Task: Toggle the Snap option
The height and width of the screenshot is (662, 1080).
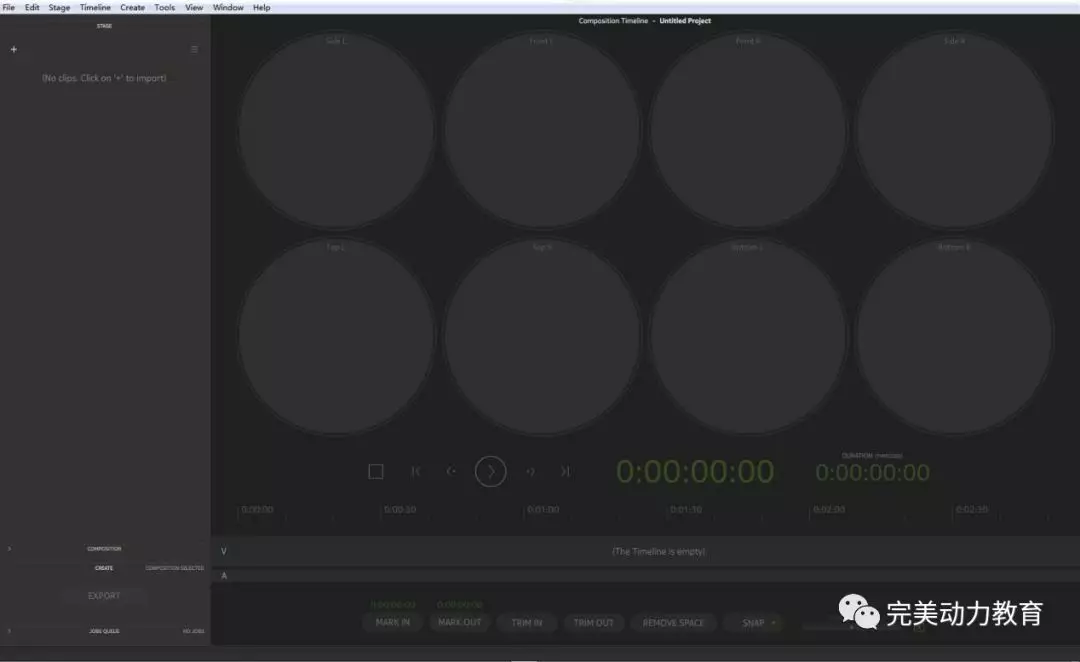Action: coord(752,623)
